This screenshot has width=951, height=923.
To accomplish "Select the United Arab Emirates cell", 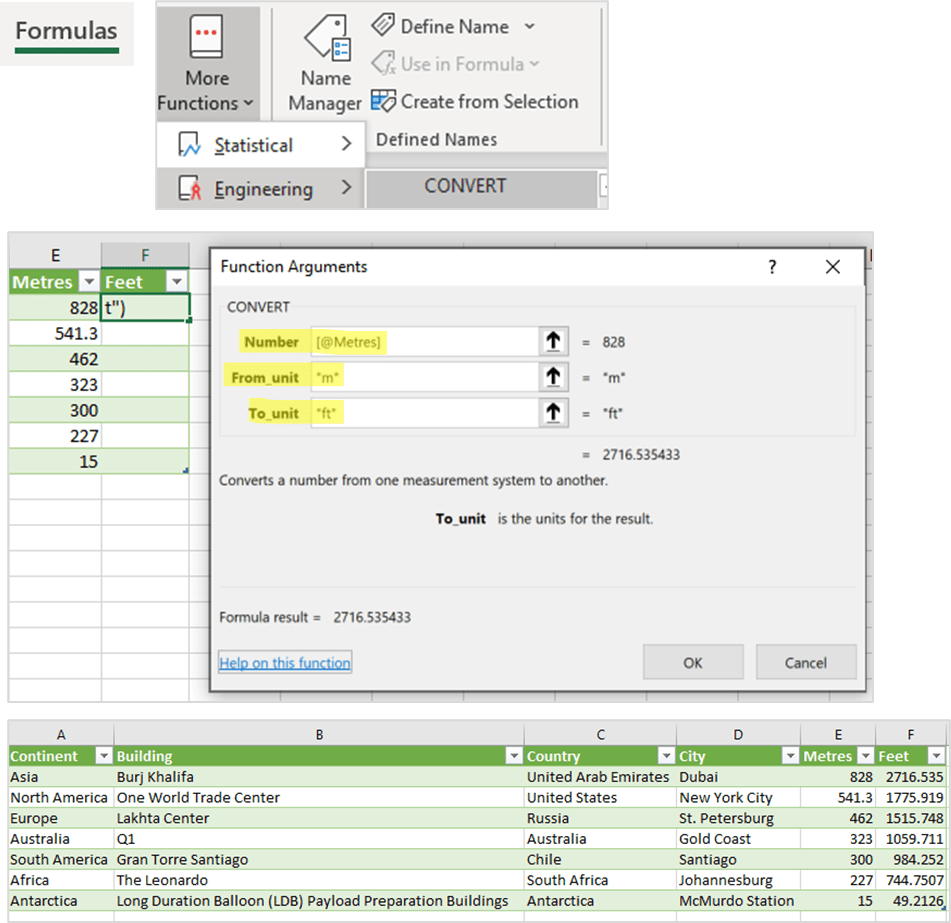I will (x=600, y=777).
